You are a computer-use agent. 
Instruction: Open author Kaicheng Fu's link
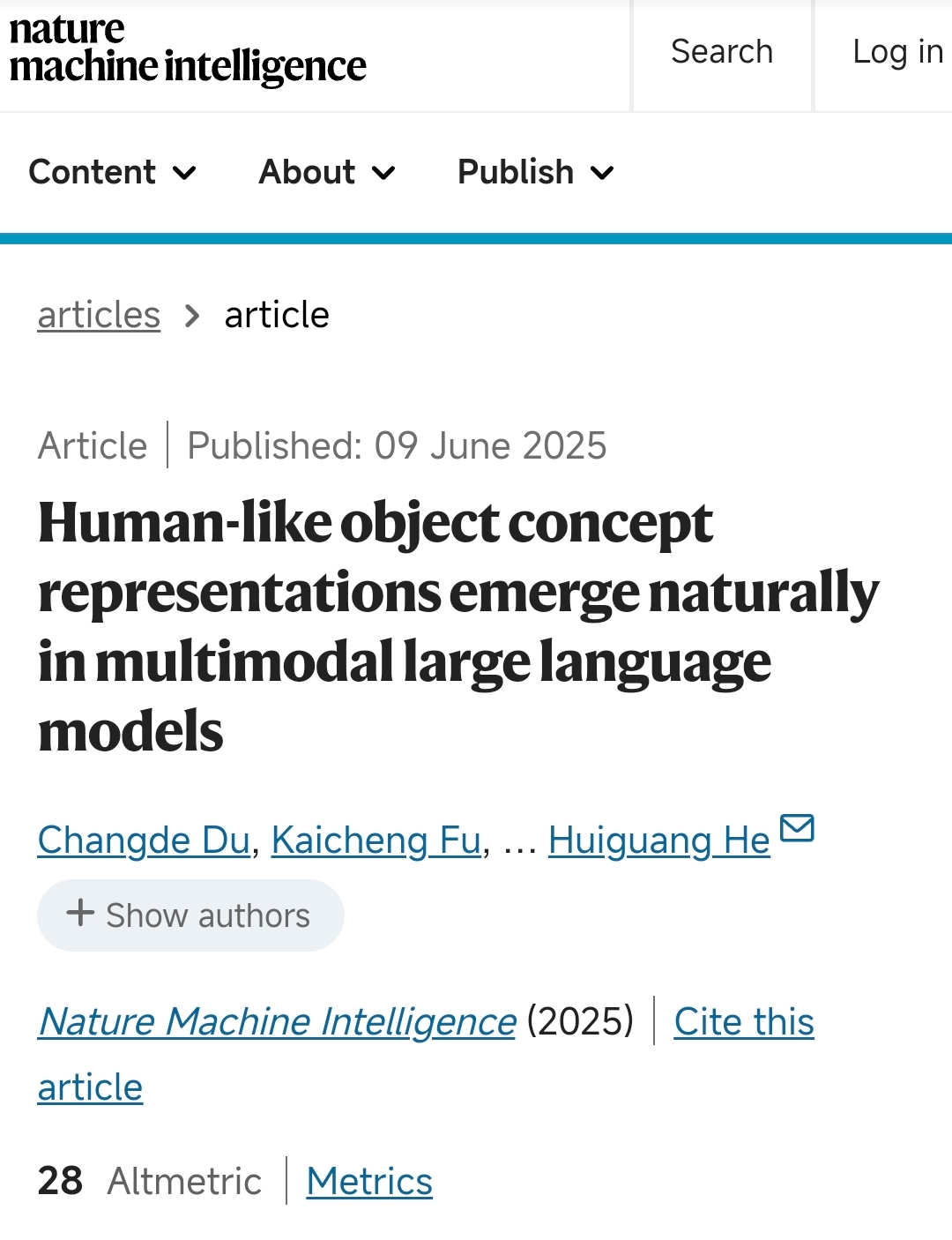[x=376, y=840]
